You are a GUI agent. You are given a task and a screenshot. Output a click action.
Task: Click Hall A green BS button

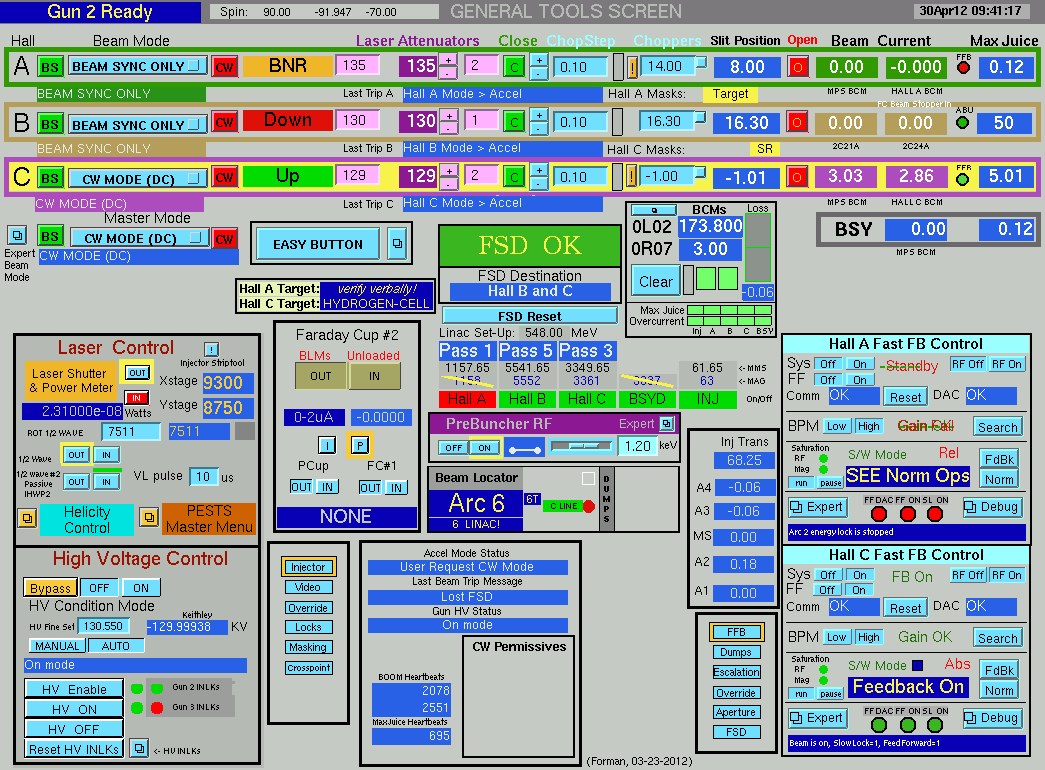coord(50,67)
